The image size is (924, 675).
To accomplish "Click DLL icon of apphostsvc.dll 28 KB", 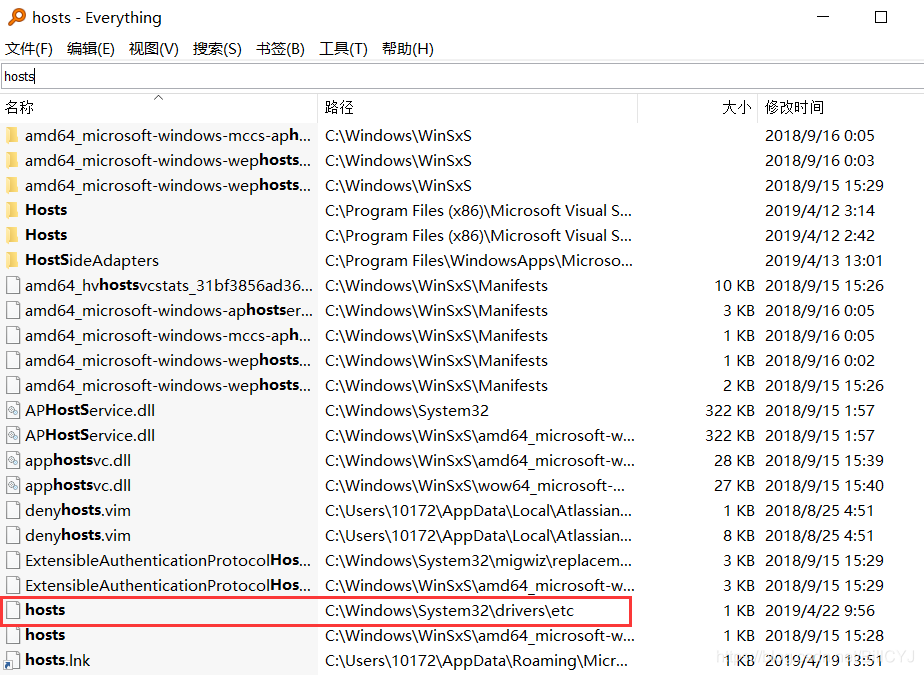I will click(x=12, y=460).
